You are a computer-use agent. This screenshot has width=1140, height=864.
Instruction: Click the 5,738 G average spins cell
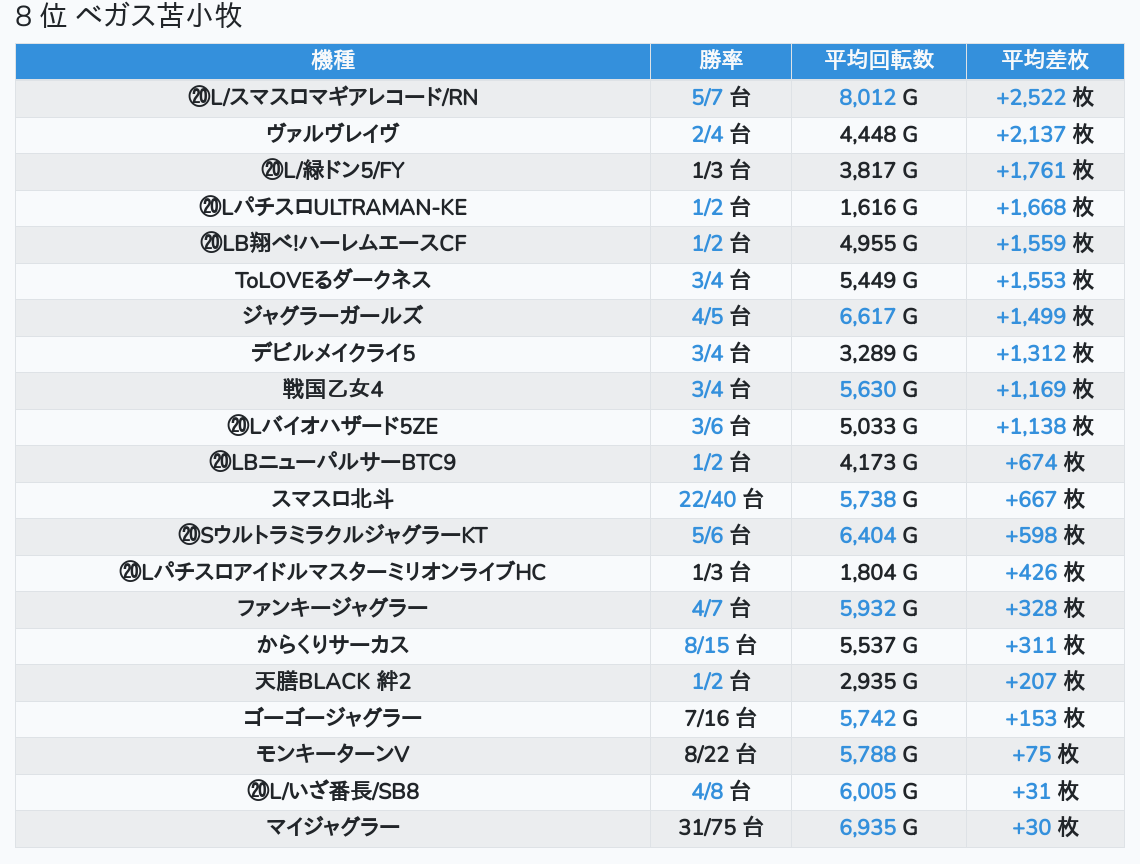tap(878, 500)
